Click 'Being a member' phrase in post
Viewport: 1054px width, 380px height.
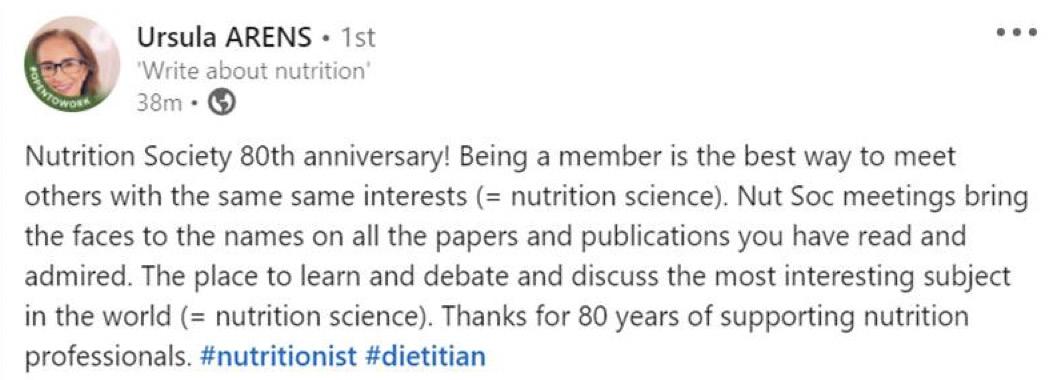click(557, 157)
